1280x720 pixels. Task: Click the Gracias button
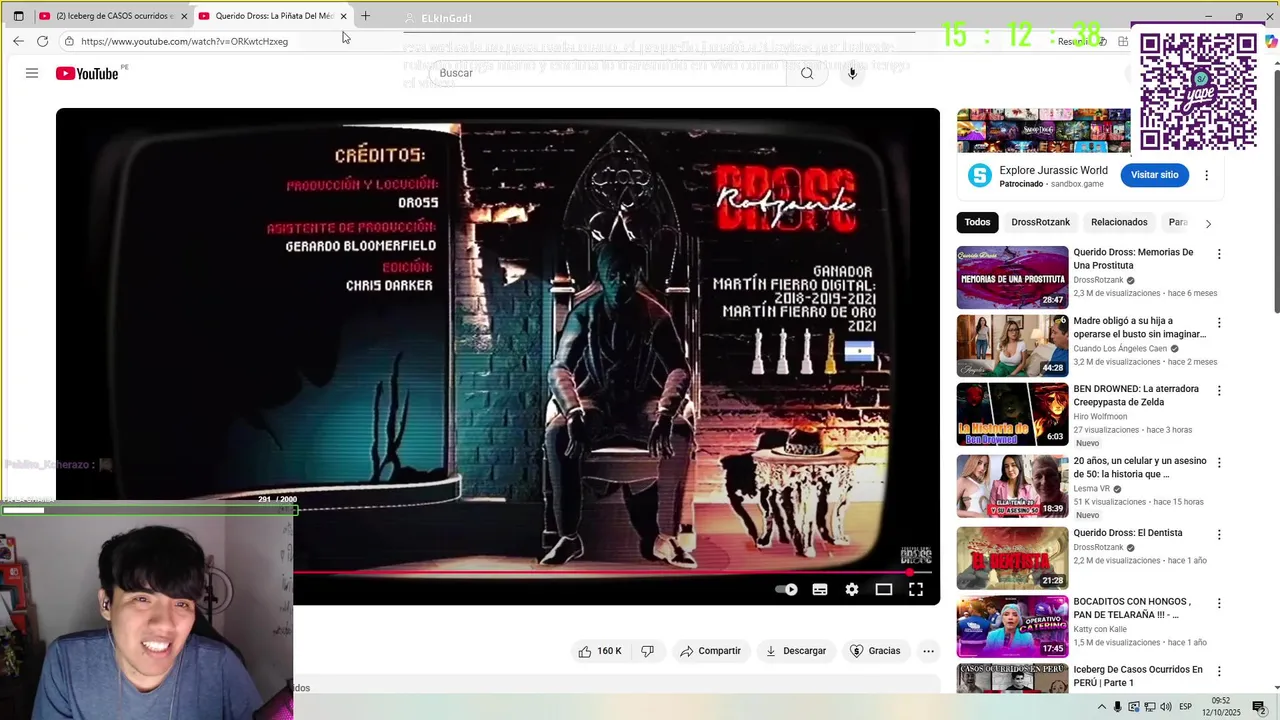click(875, 651)
